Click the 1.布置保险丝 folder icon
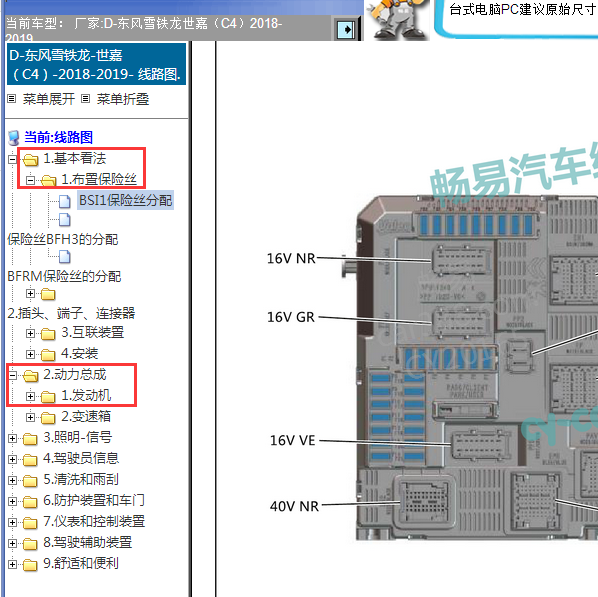The image size is (598, 597). click(x=49, y=180)
